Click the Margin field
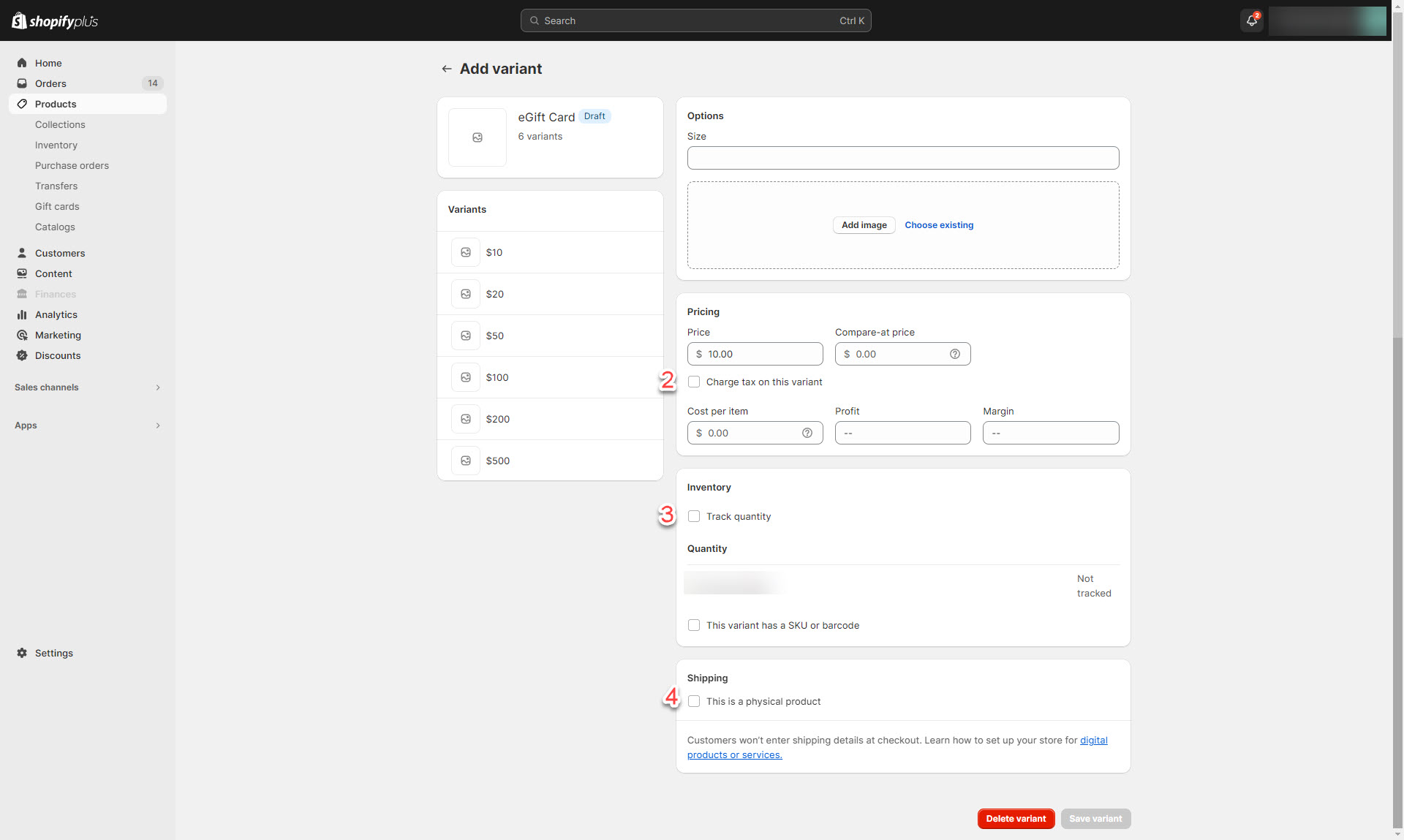 point(1051,433)
